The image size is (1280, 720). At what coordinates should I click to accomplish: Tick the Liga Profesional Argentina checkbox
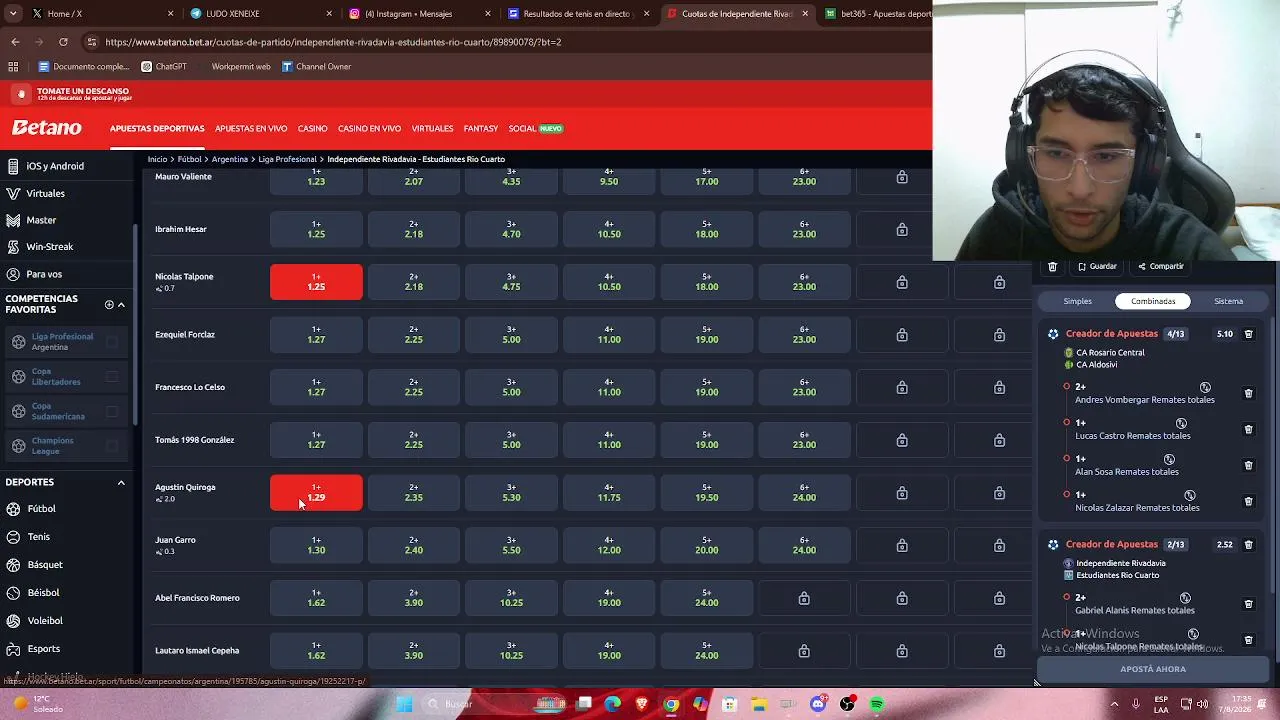point(112,342)
